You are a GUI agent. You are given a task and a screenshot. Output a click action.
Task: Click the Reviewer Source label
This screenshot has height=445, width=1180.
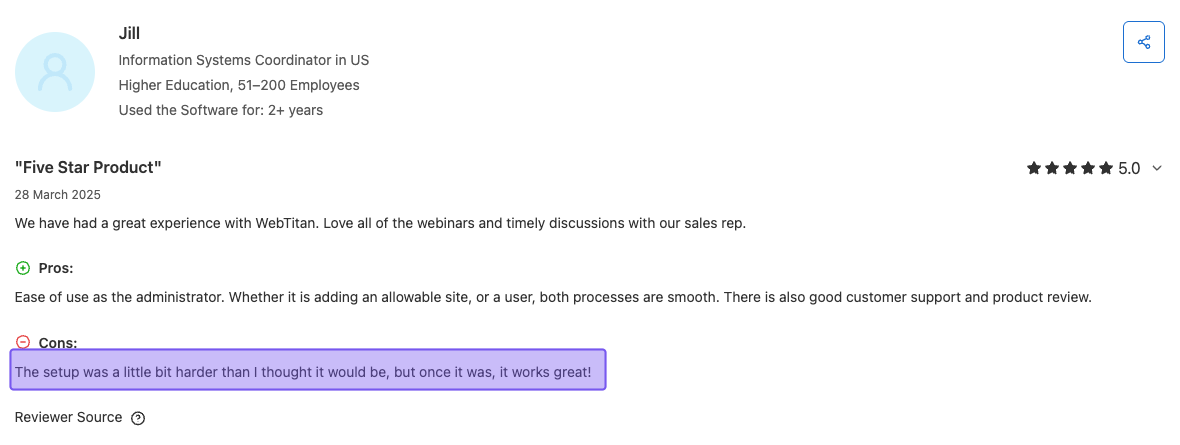click(x=68, y=417)
